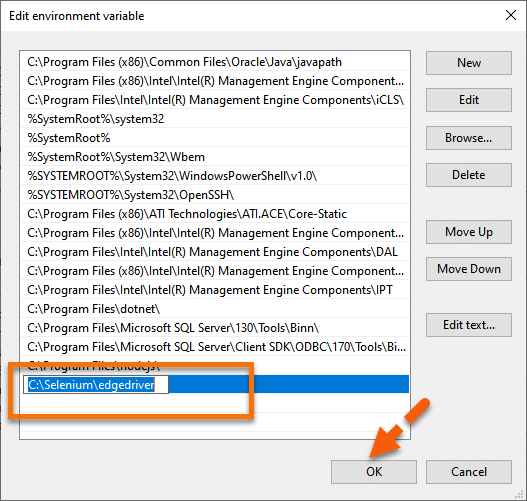Screen dimensions: 527x501
Task: Select the Intel Management Engine Components\iCLS\ entry
Action: [x=215, y=100]
